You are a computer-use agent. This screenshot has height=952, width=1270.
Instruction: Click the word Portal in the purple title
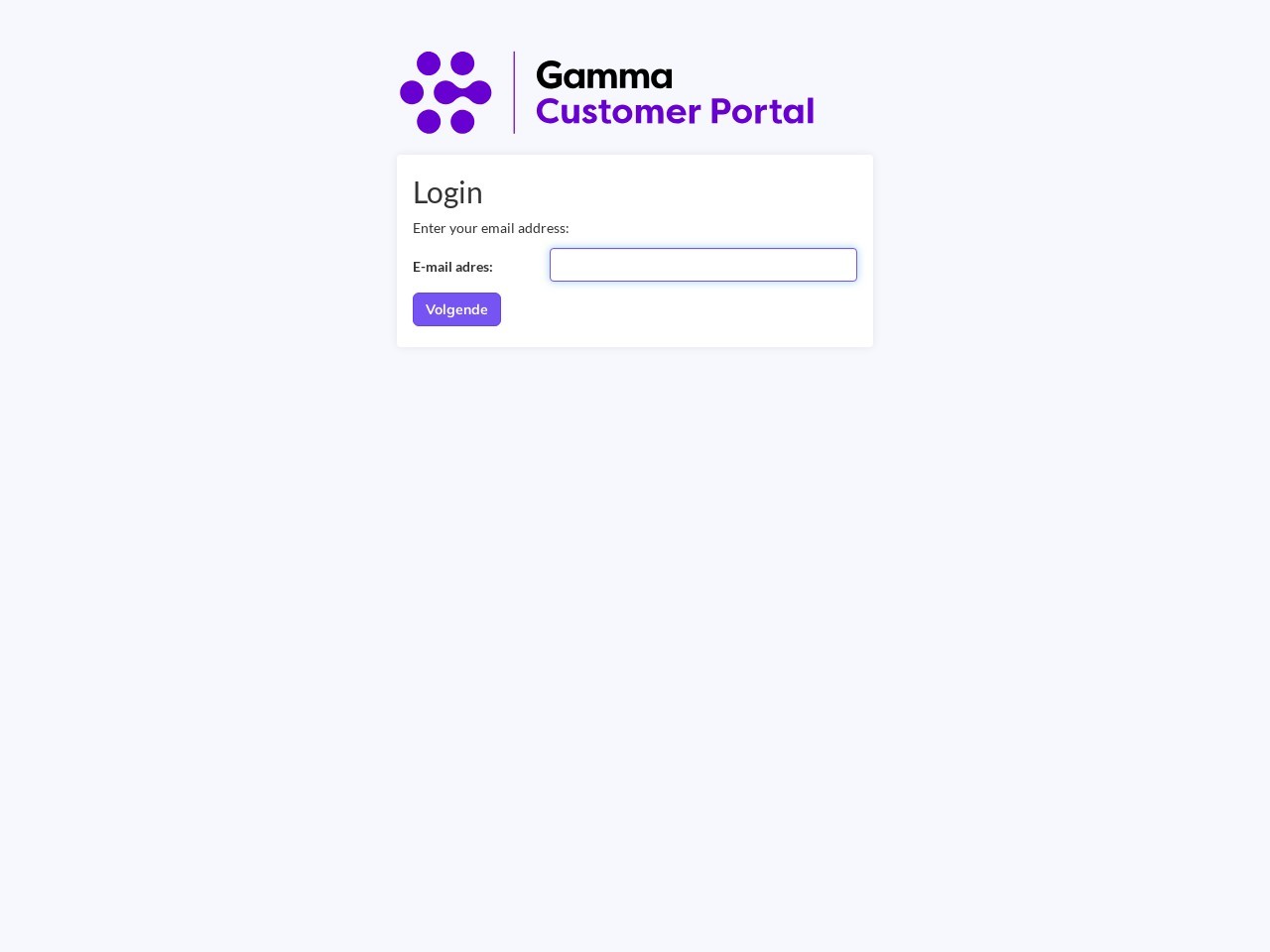pyautogui.click(x=762, y=111)
